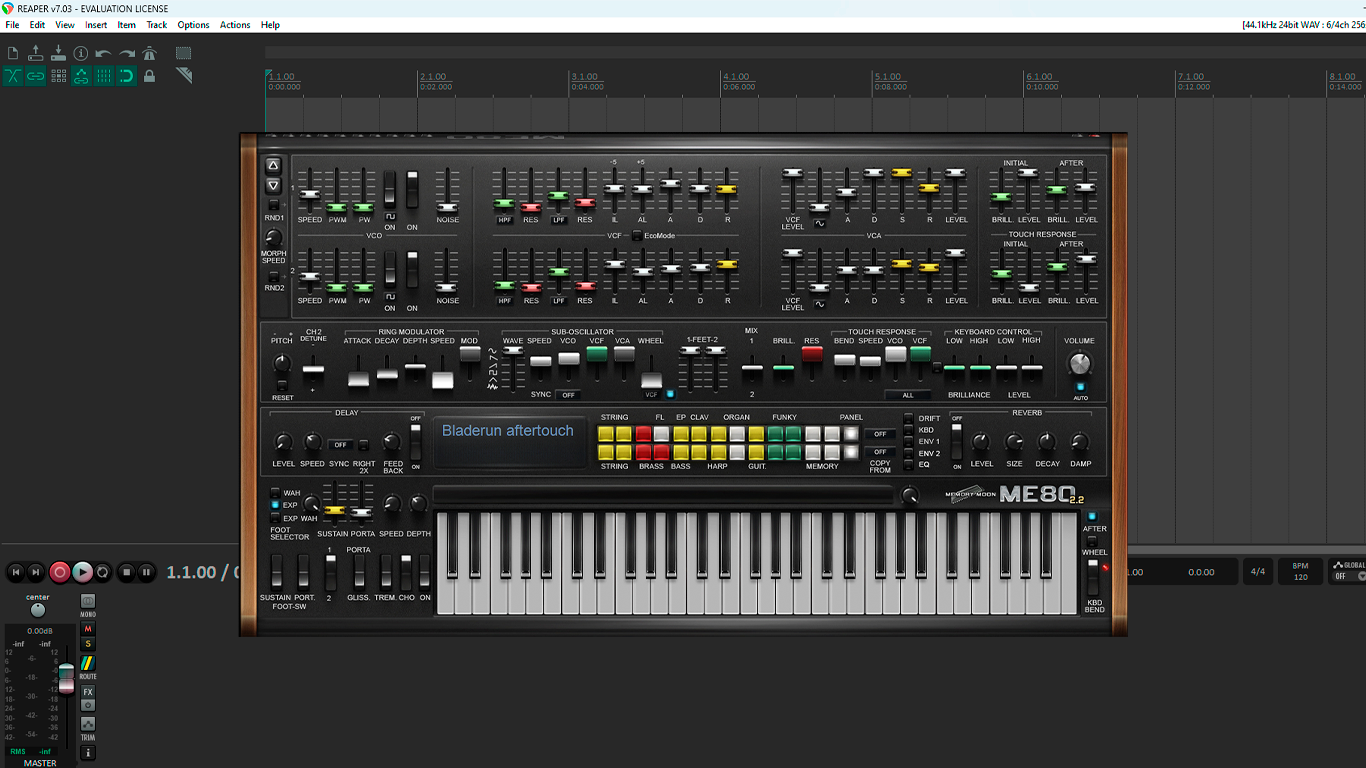Click ME80 preset up arrow button
Image resolution: width=1366 pixels, height=768 pixels.
(x=273, y=165)
